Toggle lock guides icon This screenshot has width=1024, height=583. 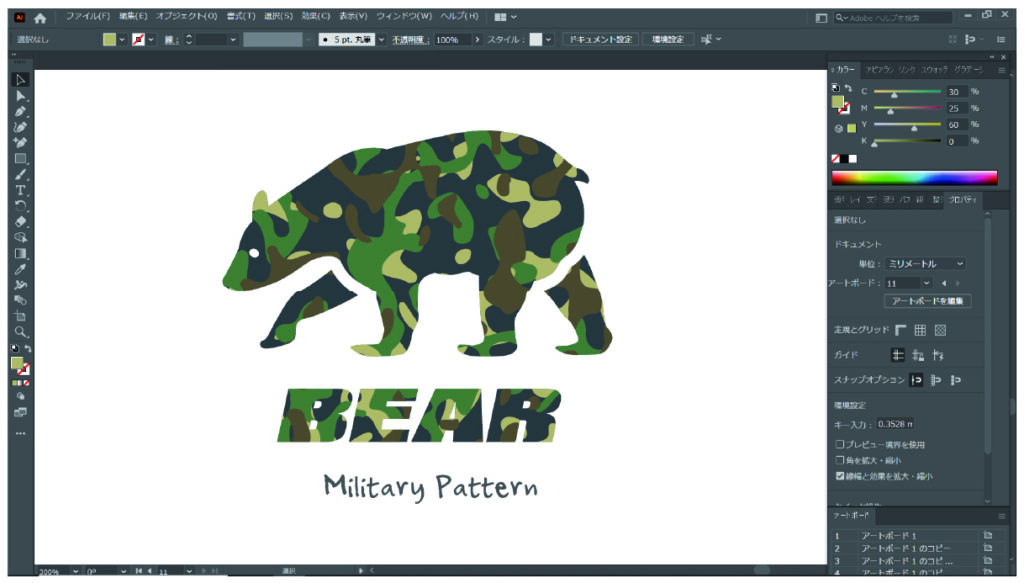918,355
